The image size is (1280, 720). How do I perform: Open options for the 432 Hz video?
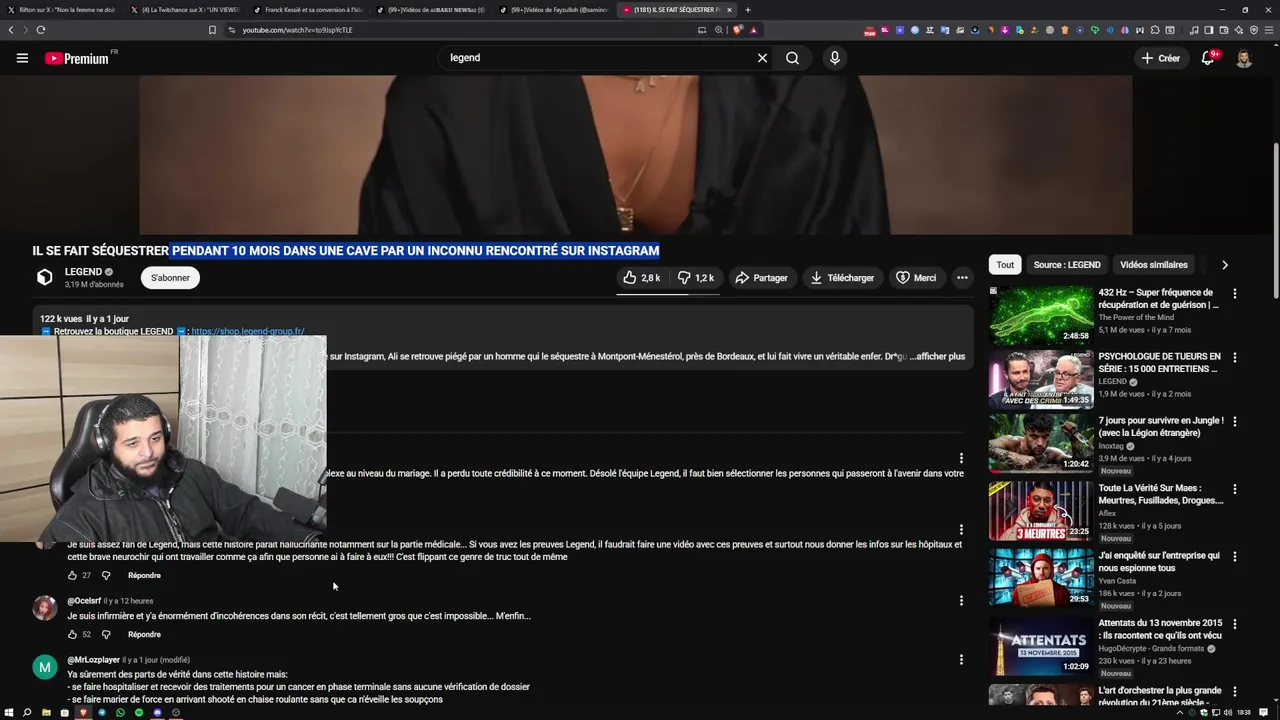click(1234, 294)
